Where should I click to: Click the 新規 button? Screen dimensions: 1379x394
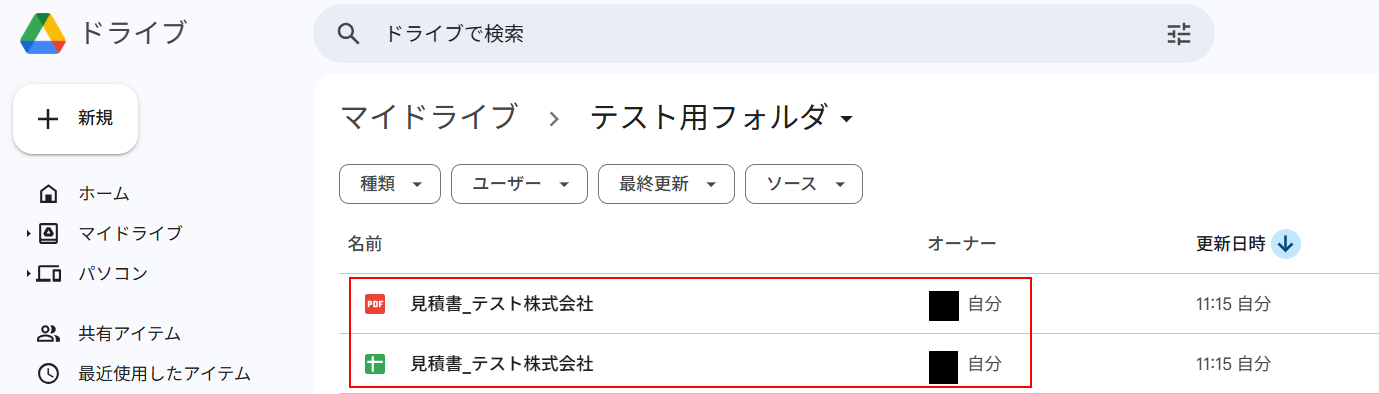click(75, 119)
